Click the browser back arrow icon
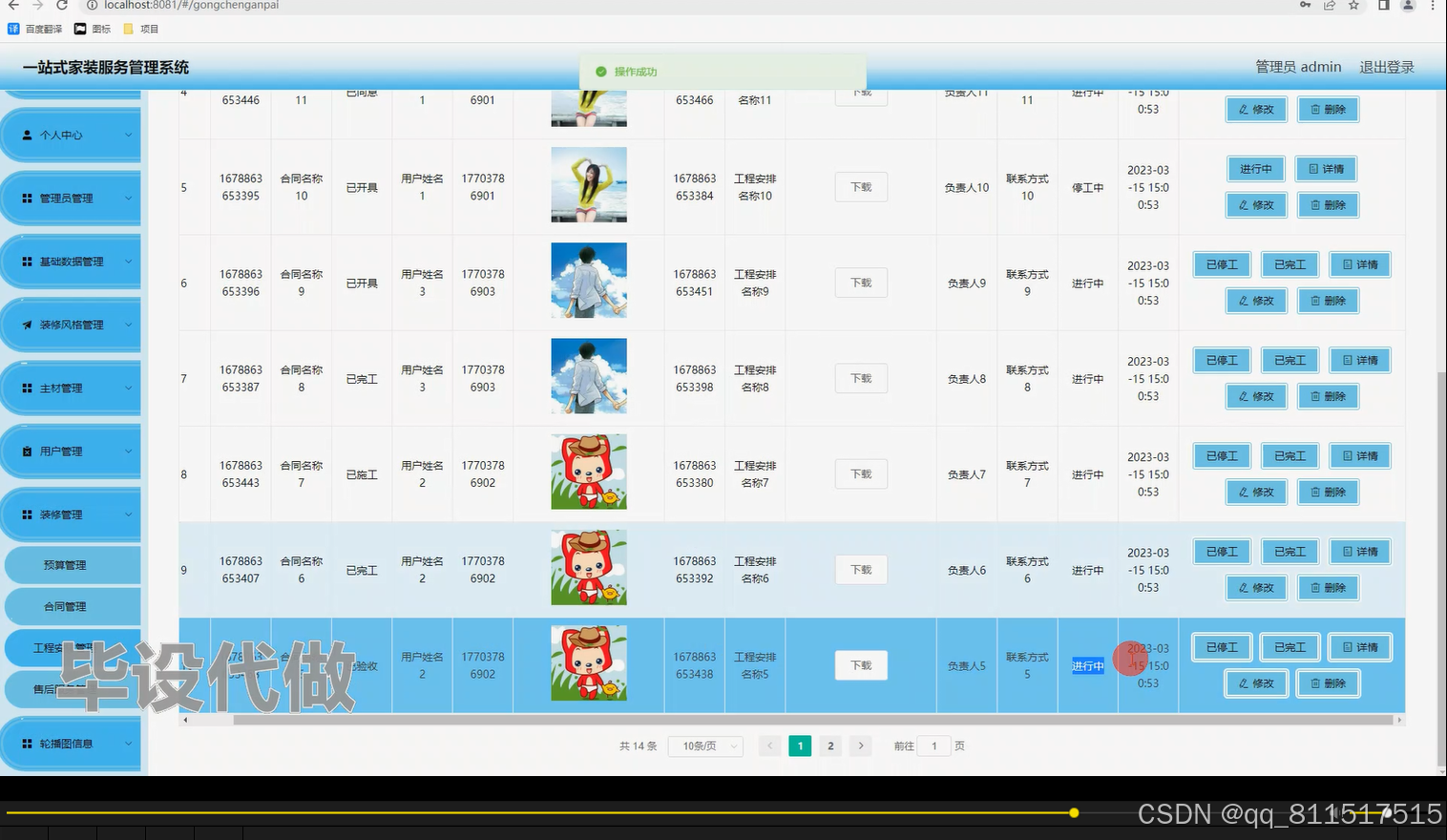1447x840 pixels. 13,5
